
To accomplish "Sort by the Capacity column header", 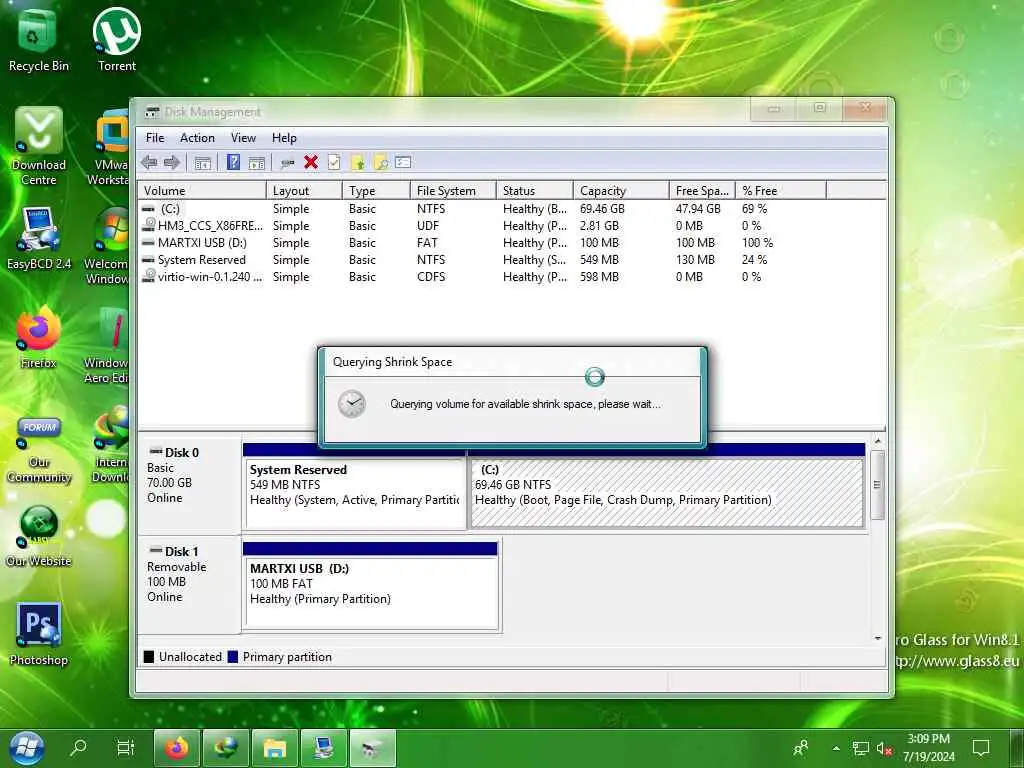I will pos(622,191).
